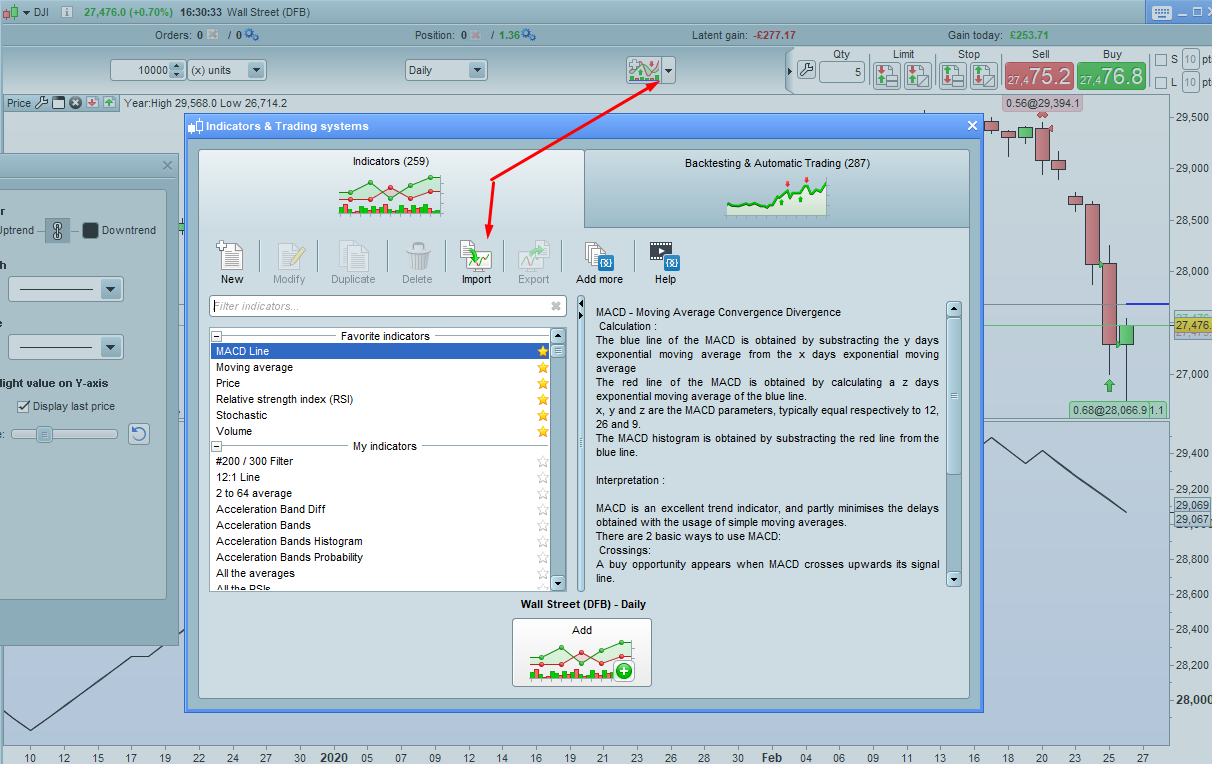The height and width of the screenshot is (764, 1212).
Task: Cancel all orders X icon
Action: click(x=213, y=35)
